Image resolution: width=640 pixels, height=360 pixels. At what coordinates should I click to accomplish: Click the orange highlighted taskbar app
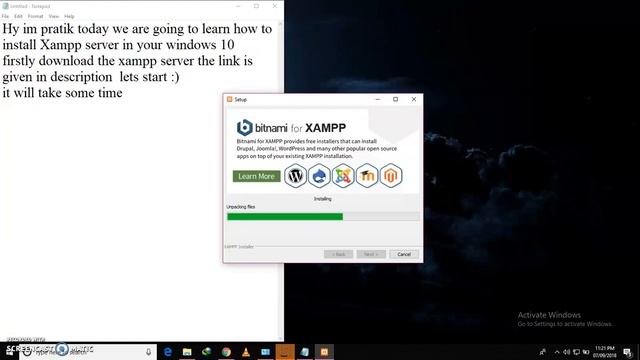pos(285,352)
